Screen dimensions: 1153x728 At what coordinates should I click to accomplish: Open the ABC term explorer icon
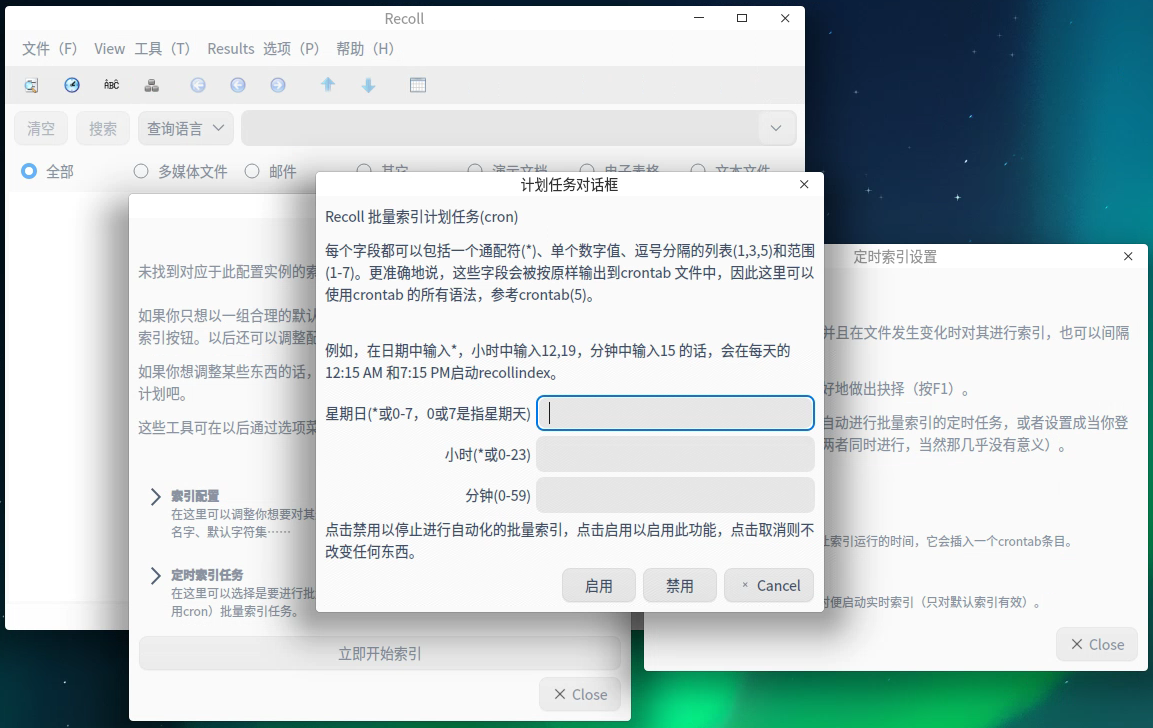point(111,85)
